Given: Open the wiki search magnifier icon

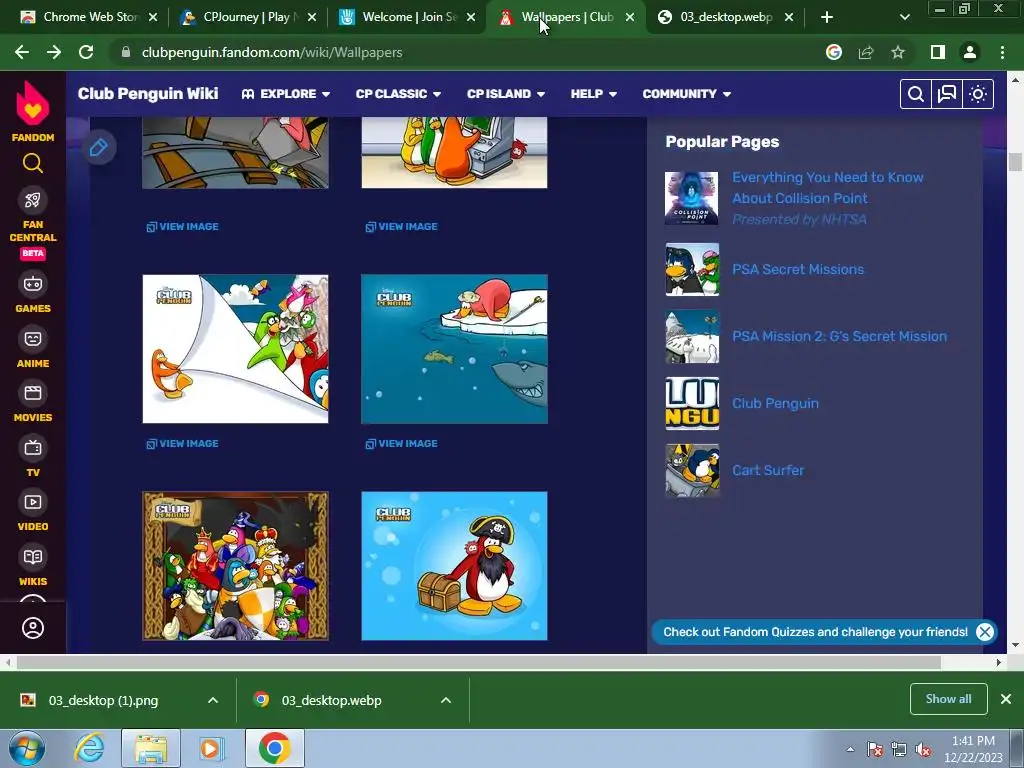Looking at the screenshot, I should pos(916,94).
